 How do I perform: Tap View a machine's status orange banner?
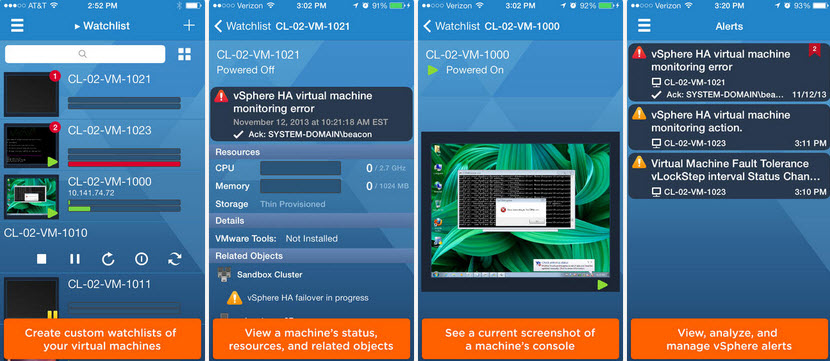pos(311,339)
